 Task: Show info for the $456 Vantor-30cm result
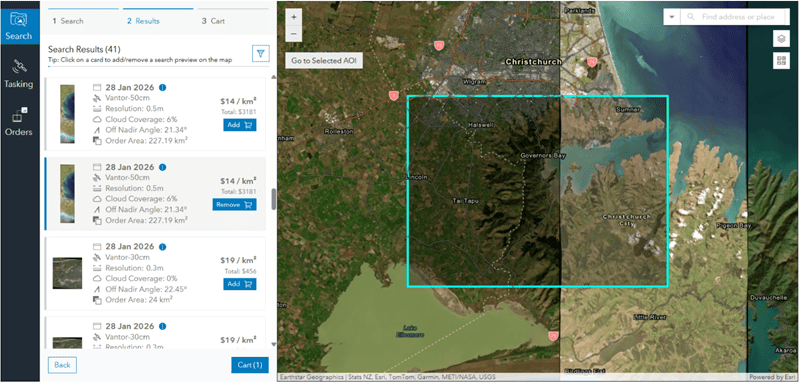[x=162, y=247]
